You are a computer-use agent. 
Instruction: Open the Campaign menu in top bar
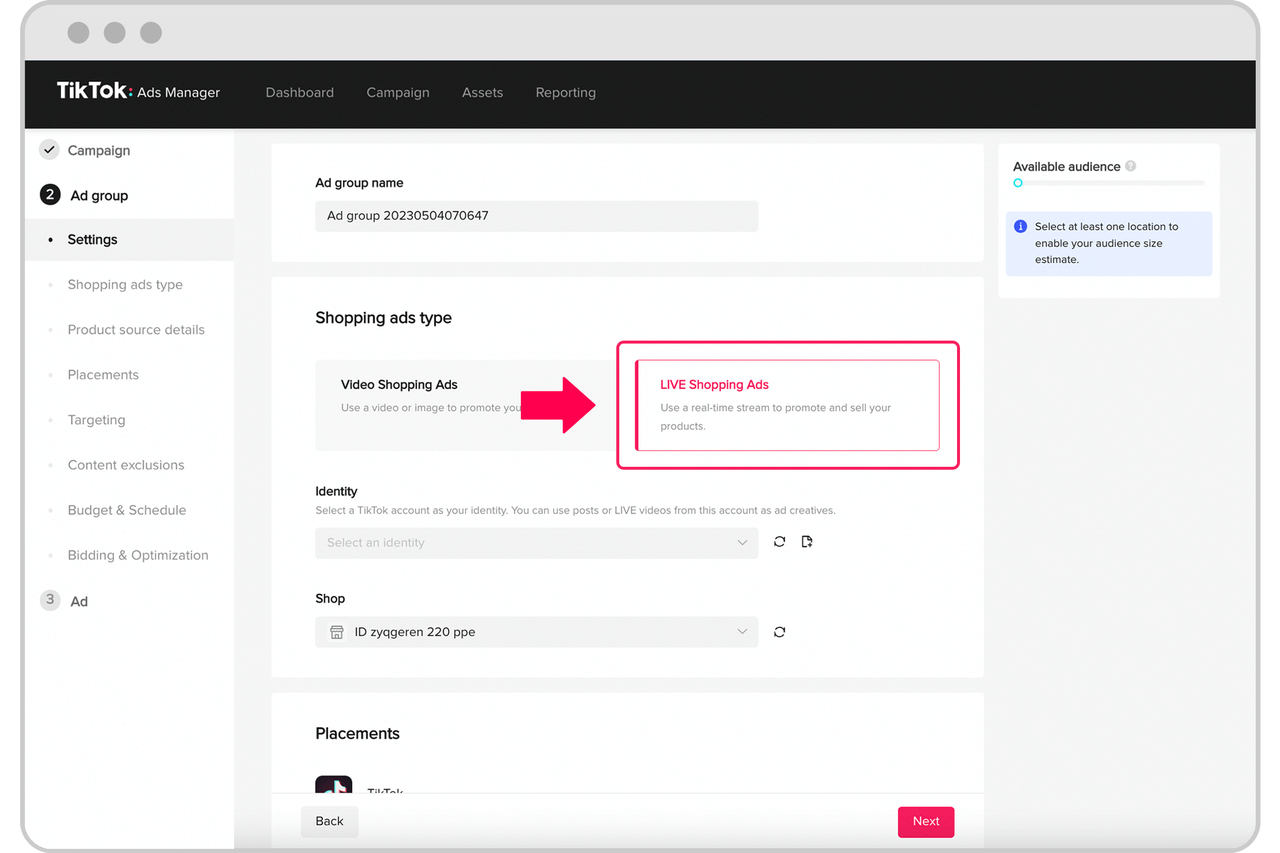(398, 92)
